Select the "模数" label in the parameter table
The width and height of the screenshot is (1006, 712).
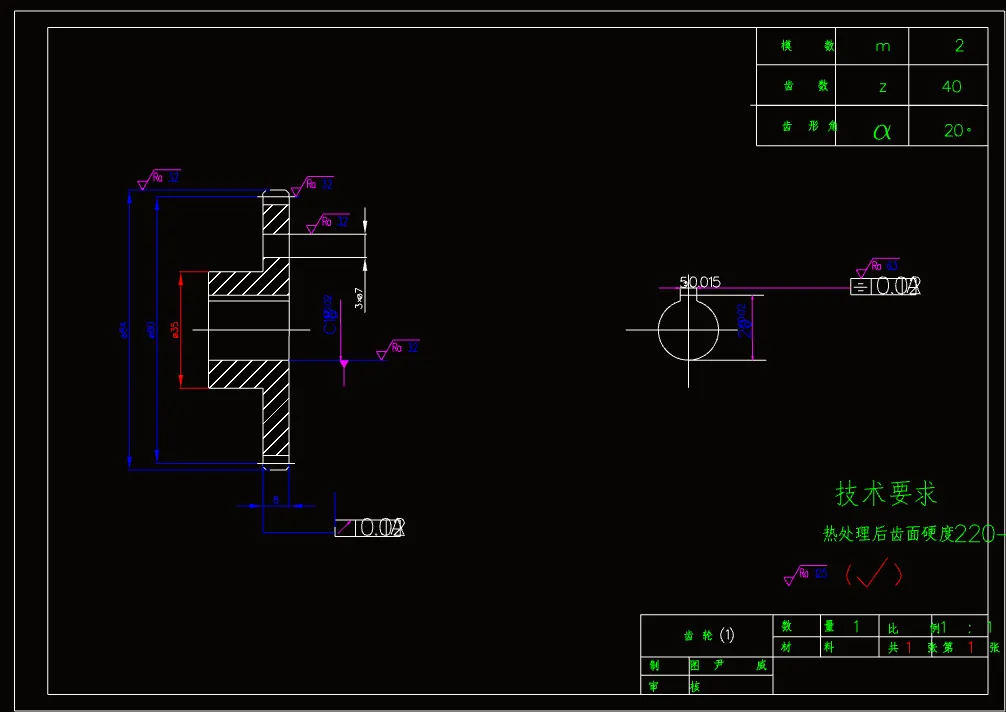pos(807,46)
